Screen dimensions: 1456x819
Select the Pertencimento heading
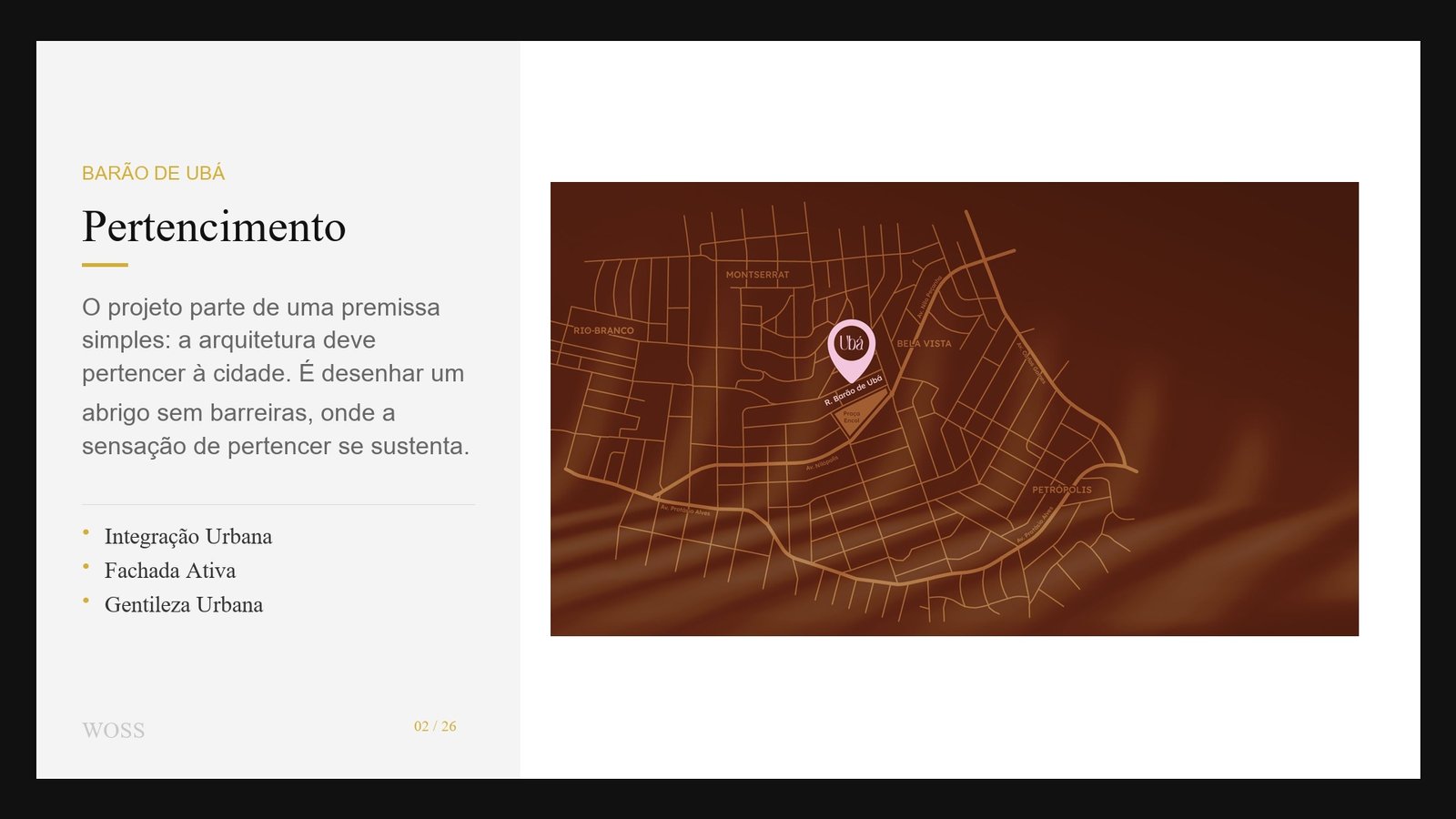pyautogui.click(x=214, y=227)
